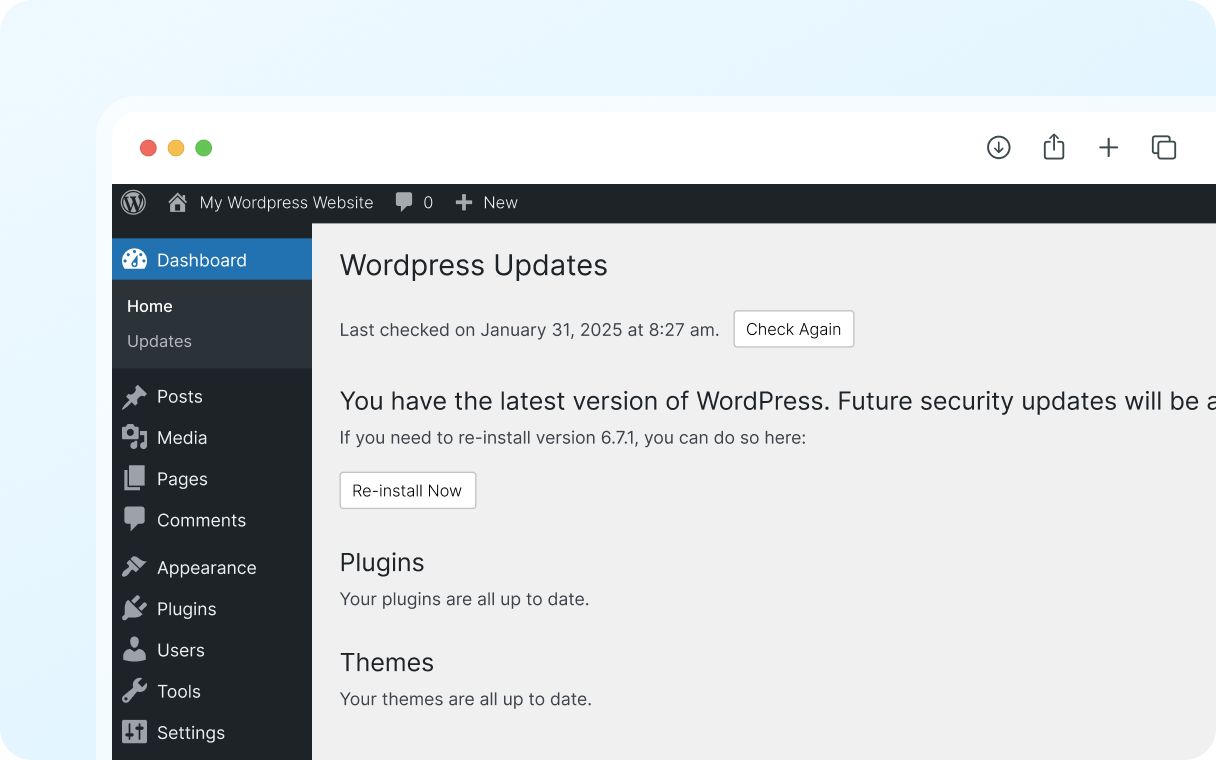Open the Tools menu label
Screen dimensions: 1216x760
click(x=179, y=691)
